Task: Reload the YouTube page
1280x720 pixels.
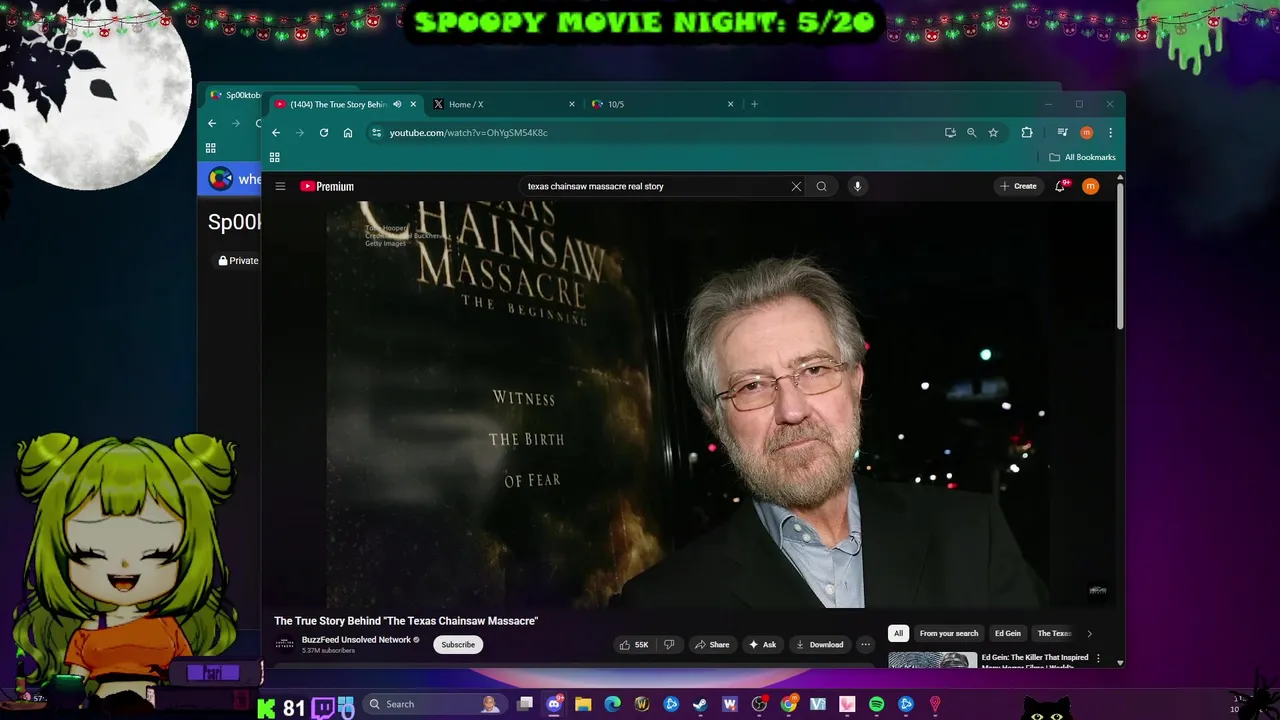Action: pos(324,132)
